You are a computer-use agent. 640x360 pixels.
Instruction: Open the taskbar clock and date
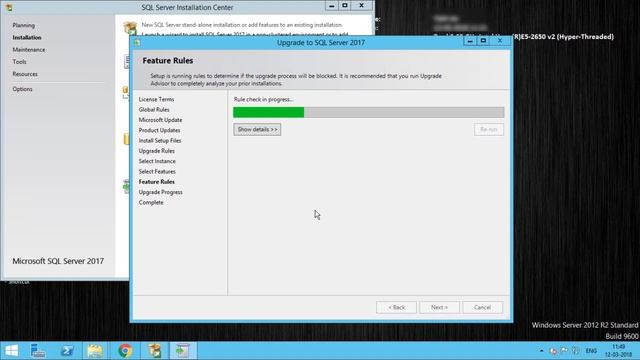618,351
